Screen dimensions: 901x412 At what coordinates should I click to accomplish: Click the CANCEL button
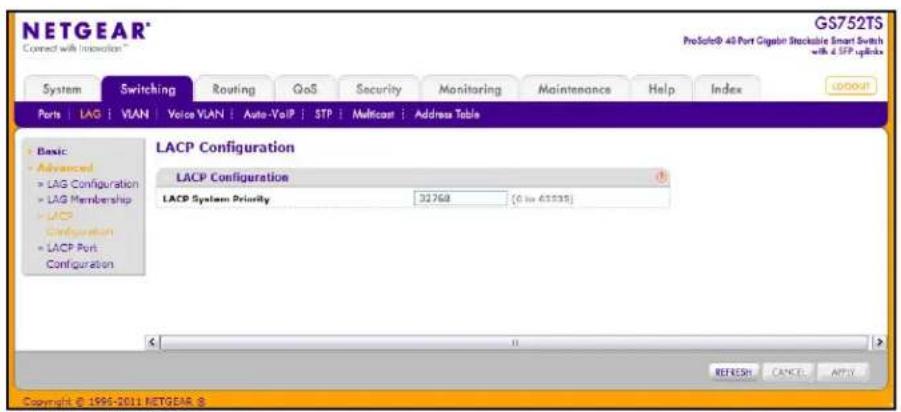(788, 372)
